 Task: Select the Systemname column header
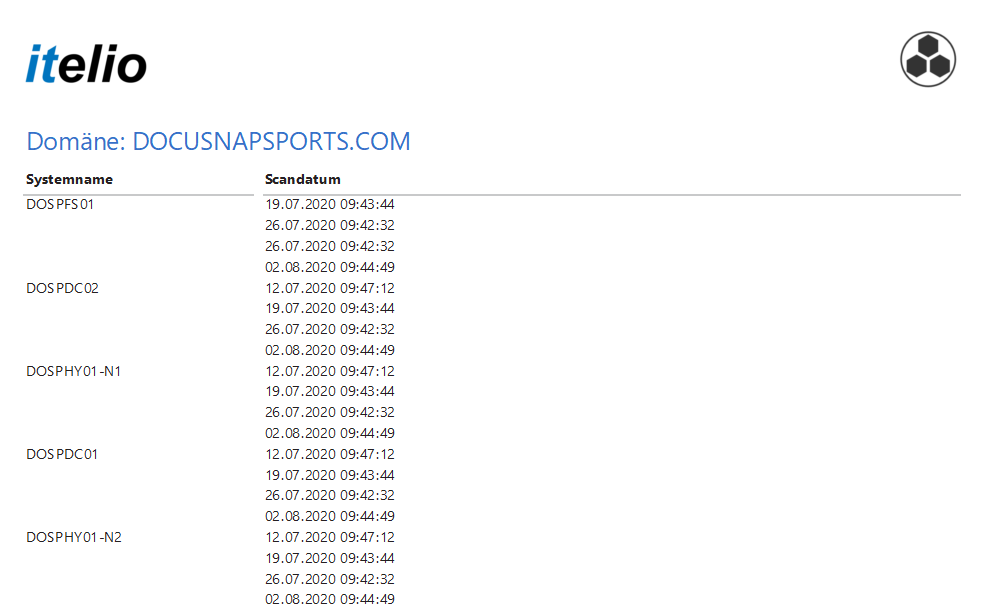69,179
